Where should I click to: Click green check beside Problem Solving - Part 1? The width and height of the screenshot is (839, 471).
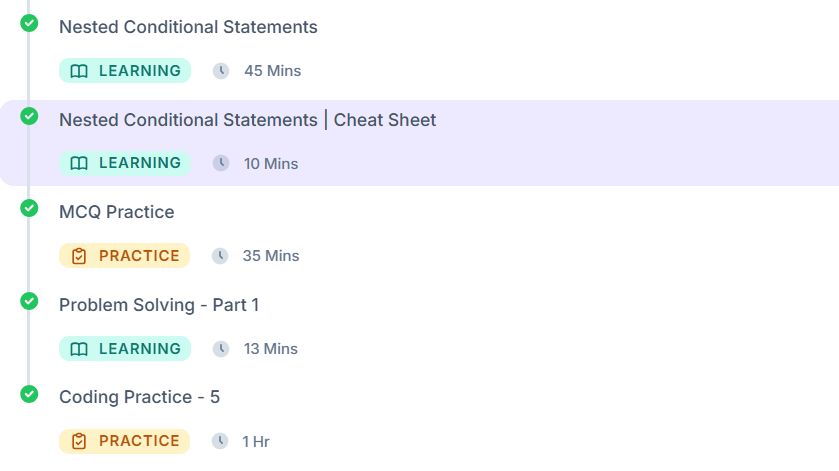point(29,301)
